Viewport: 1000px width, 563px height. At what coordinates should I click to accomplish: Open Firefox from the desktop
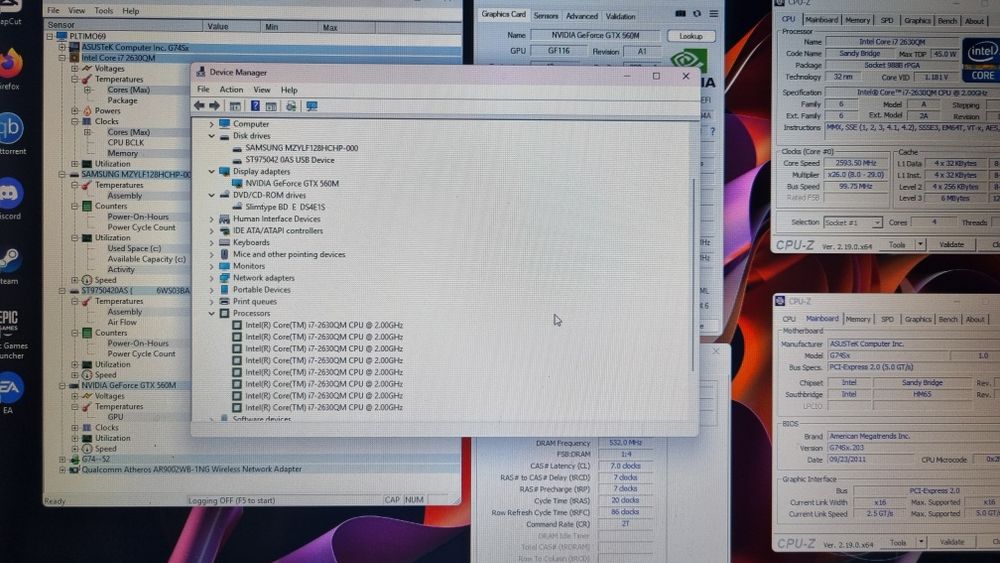(x=10, y=63)
